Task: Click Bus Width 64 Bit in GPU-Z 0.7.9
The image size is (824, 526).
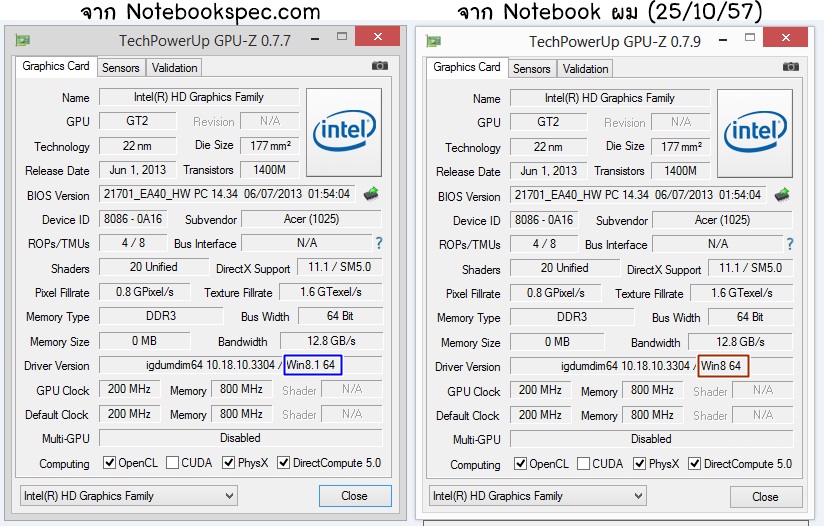Action: point(750,317)
